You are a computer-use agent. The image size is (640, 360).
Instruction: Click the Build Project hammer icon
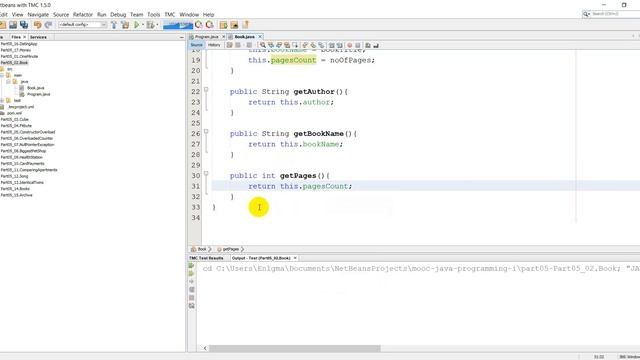pyautogui.click(x=114, y=25)
